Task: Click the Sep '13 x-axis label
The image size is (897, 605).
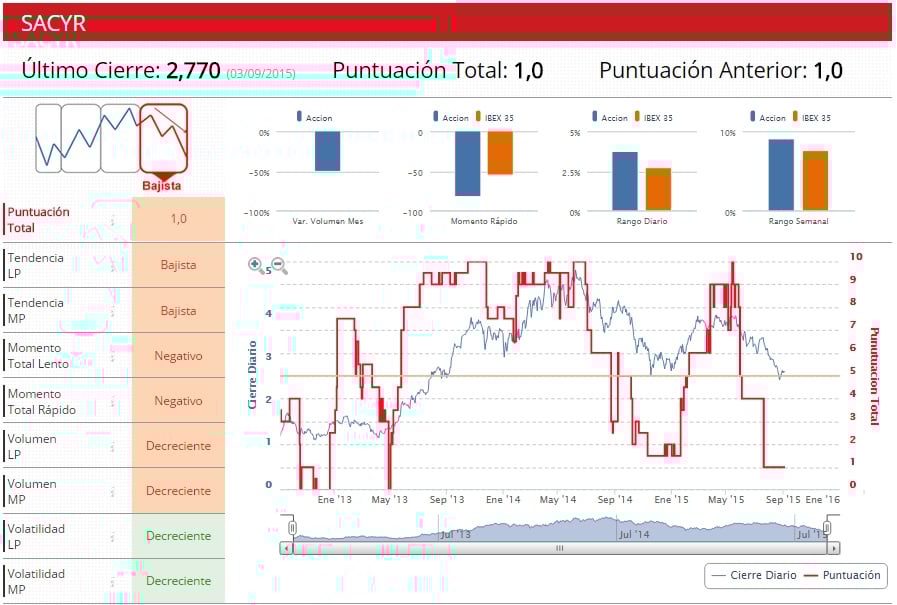Action: [447, 499]
